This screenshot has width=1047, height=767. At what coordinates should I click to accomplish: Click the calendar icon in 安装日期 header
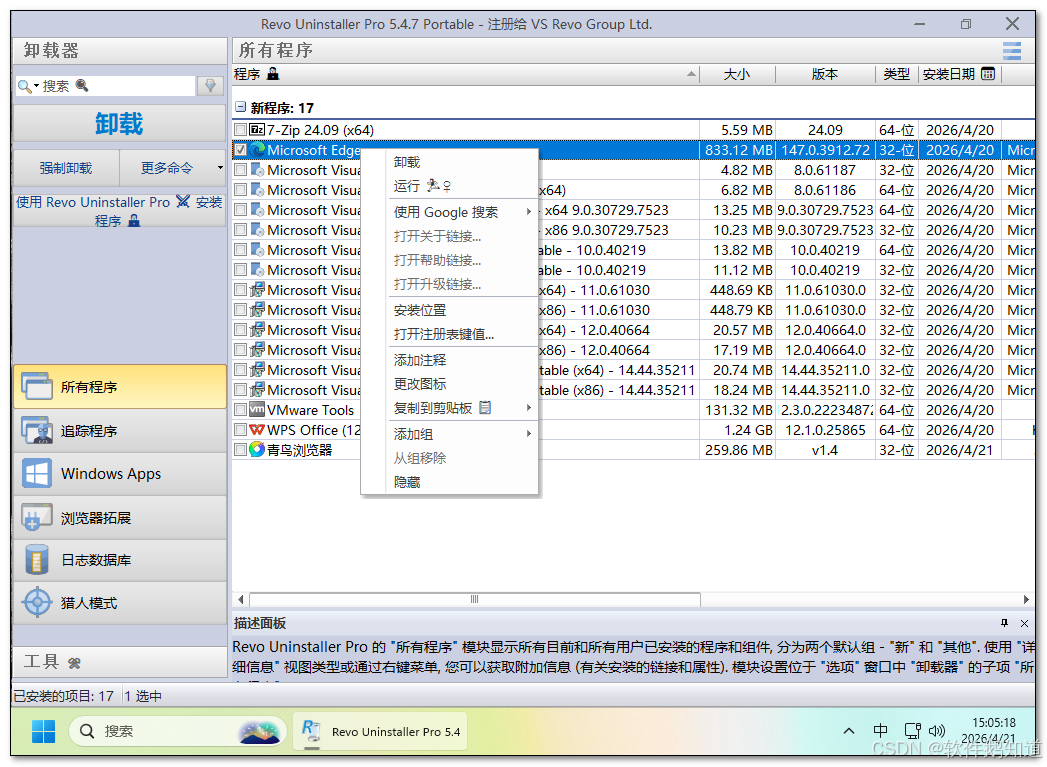pos(988,74)
